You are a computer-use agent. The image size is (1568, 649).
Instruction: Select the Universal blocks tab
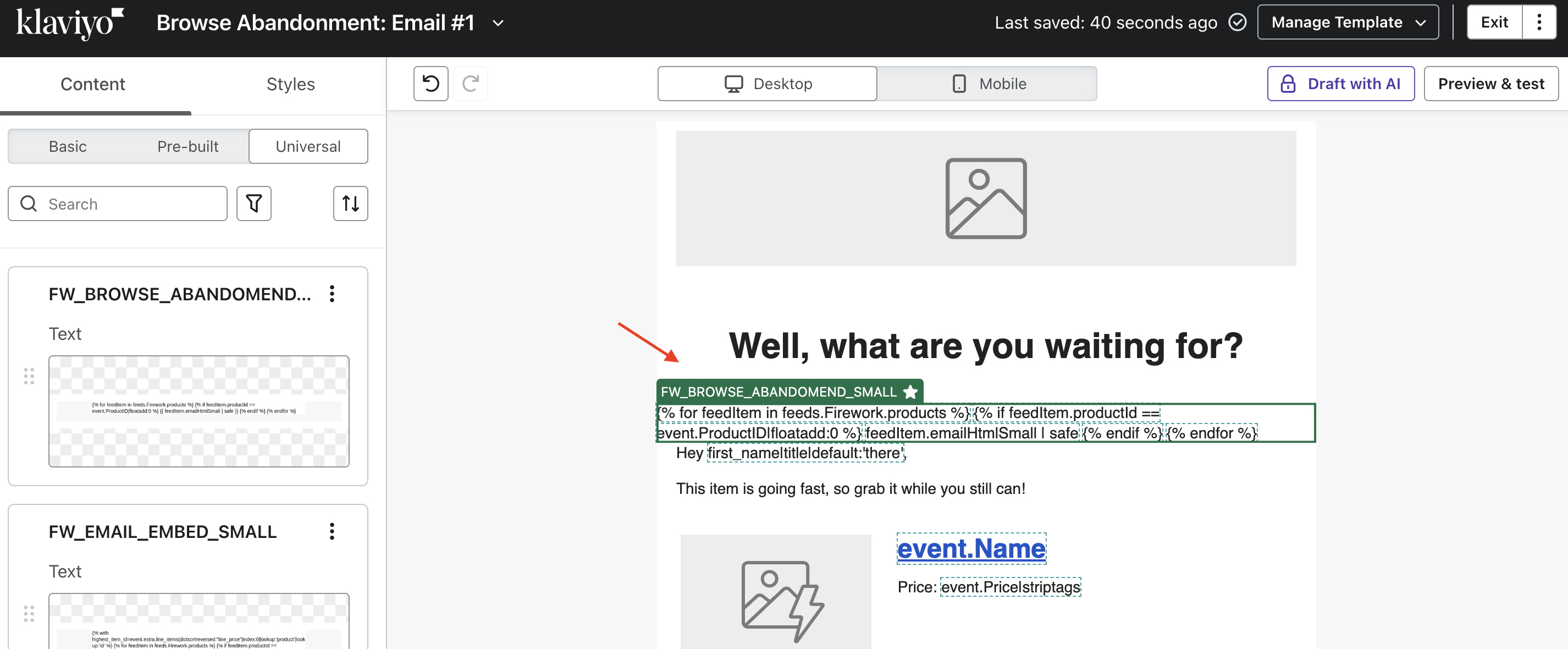pos(308,146)
